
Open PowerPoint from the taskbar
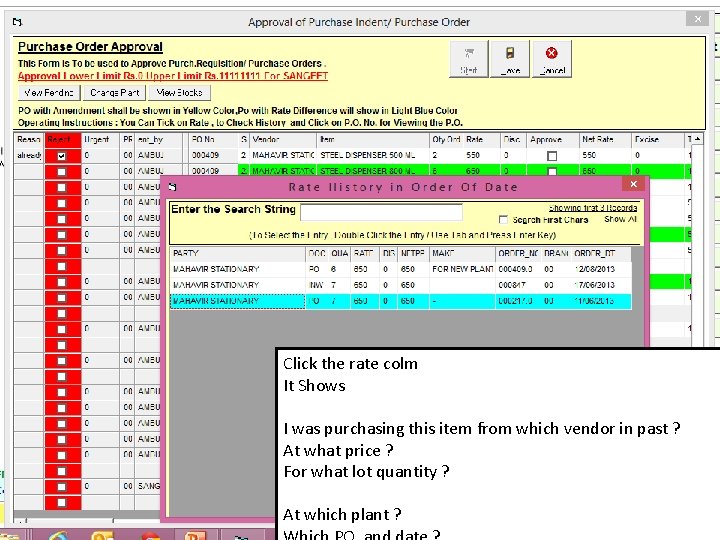[x=196, y=535]
